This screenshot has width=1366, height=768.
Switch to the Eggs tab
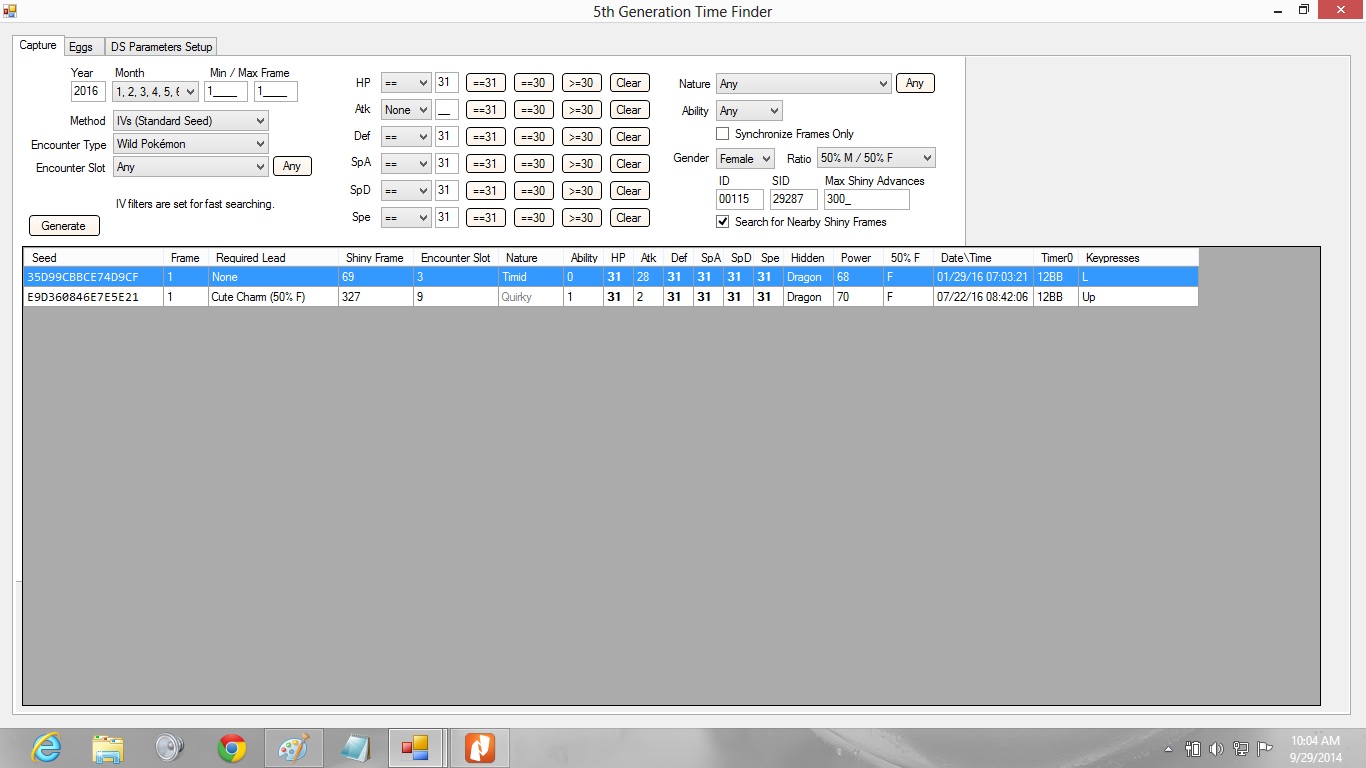(x=81, y=47)
